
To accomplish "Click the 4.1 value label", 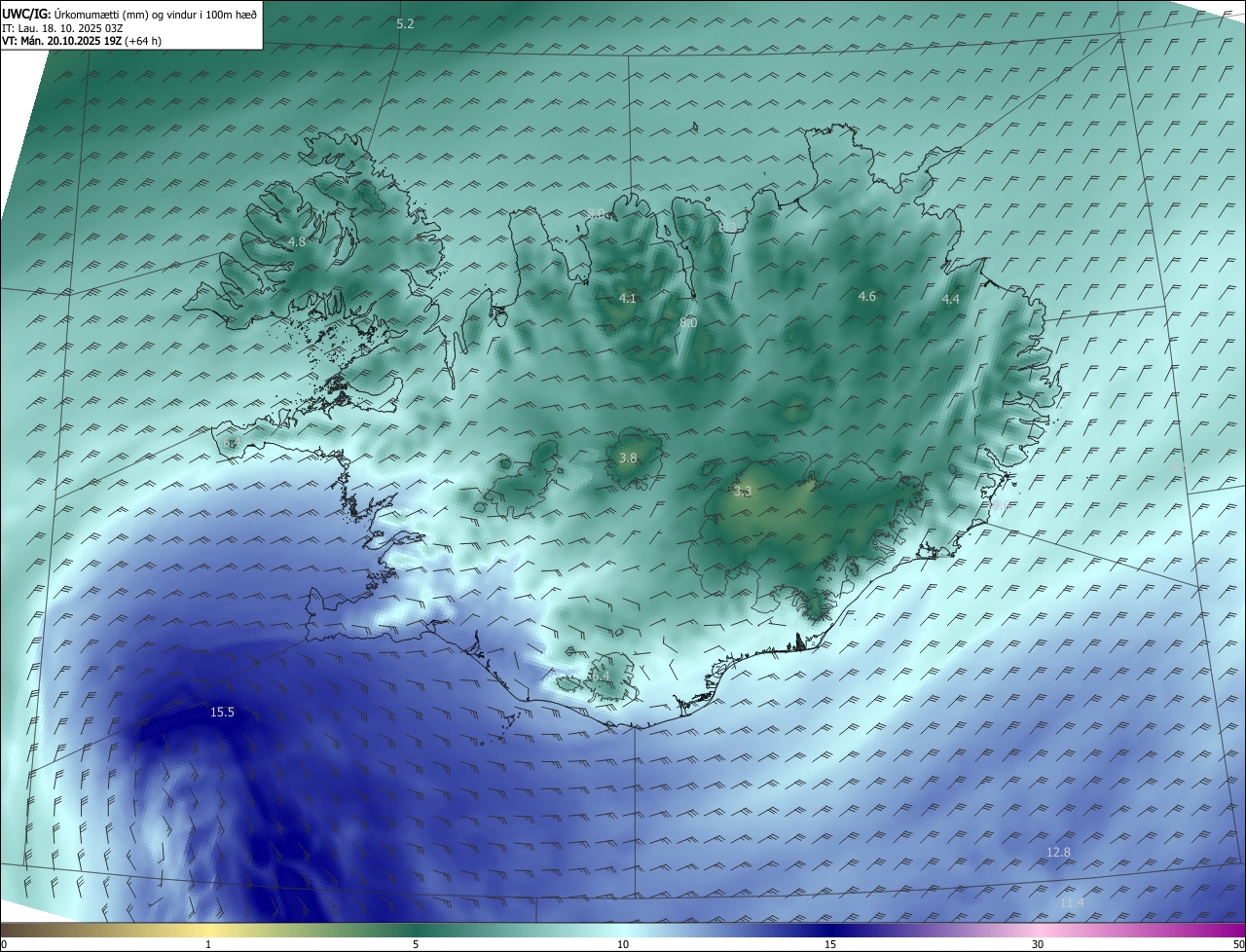I will [x=628, y=298].
